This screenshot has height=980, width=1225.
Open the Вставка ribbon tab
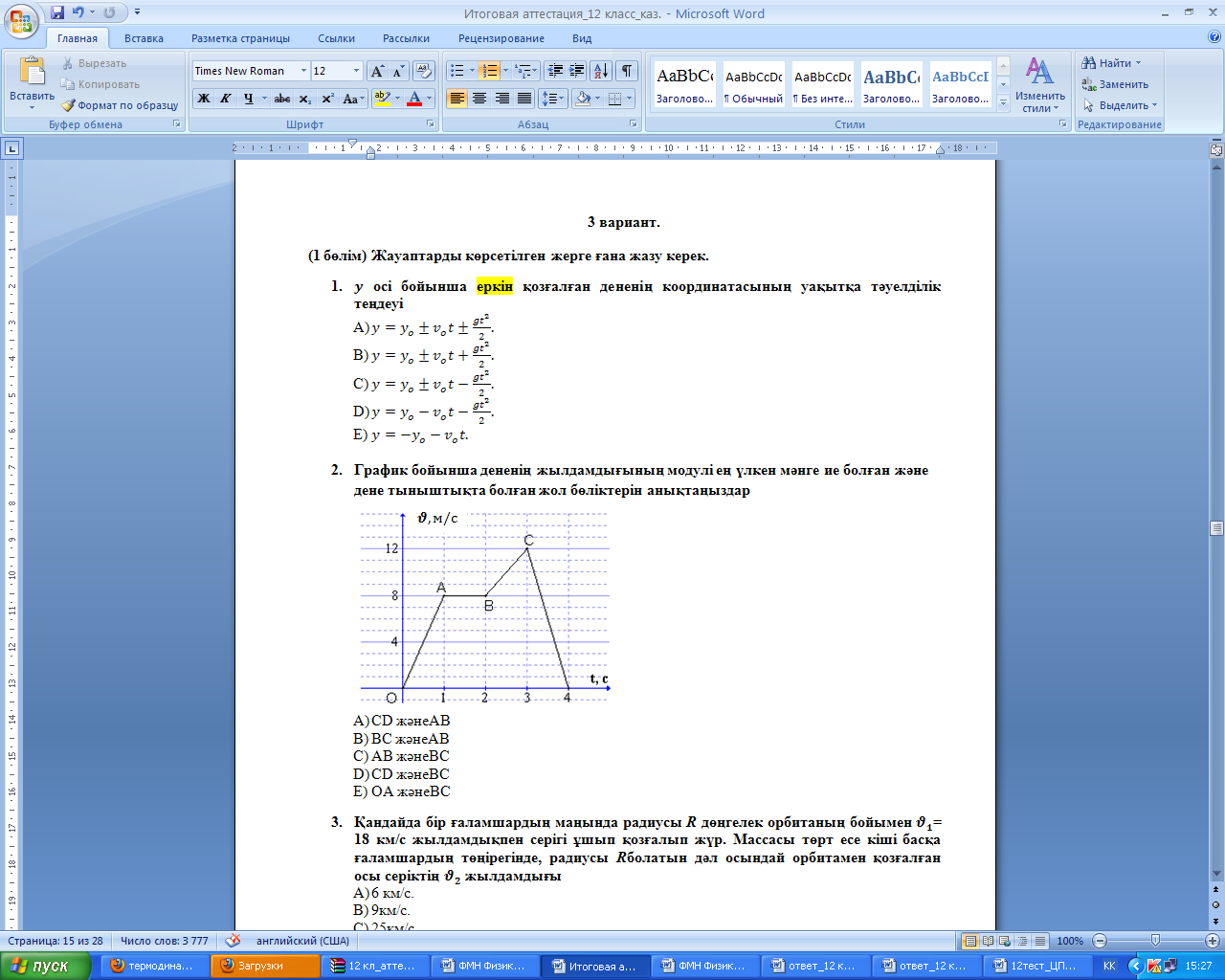tap(144, 38)
